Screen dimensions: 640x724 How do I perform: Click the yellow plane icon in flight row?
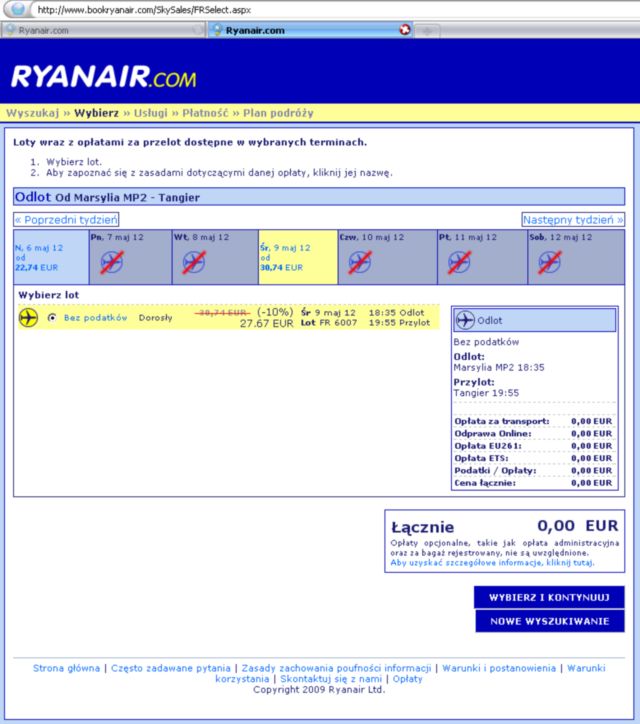(x=28, y=318)
